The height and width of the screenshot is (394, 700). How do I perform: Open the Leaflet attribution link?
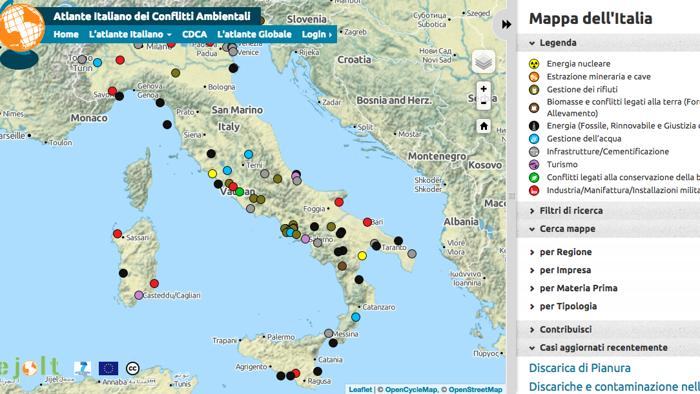click(360, 390)
